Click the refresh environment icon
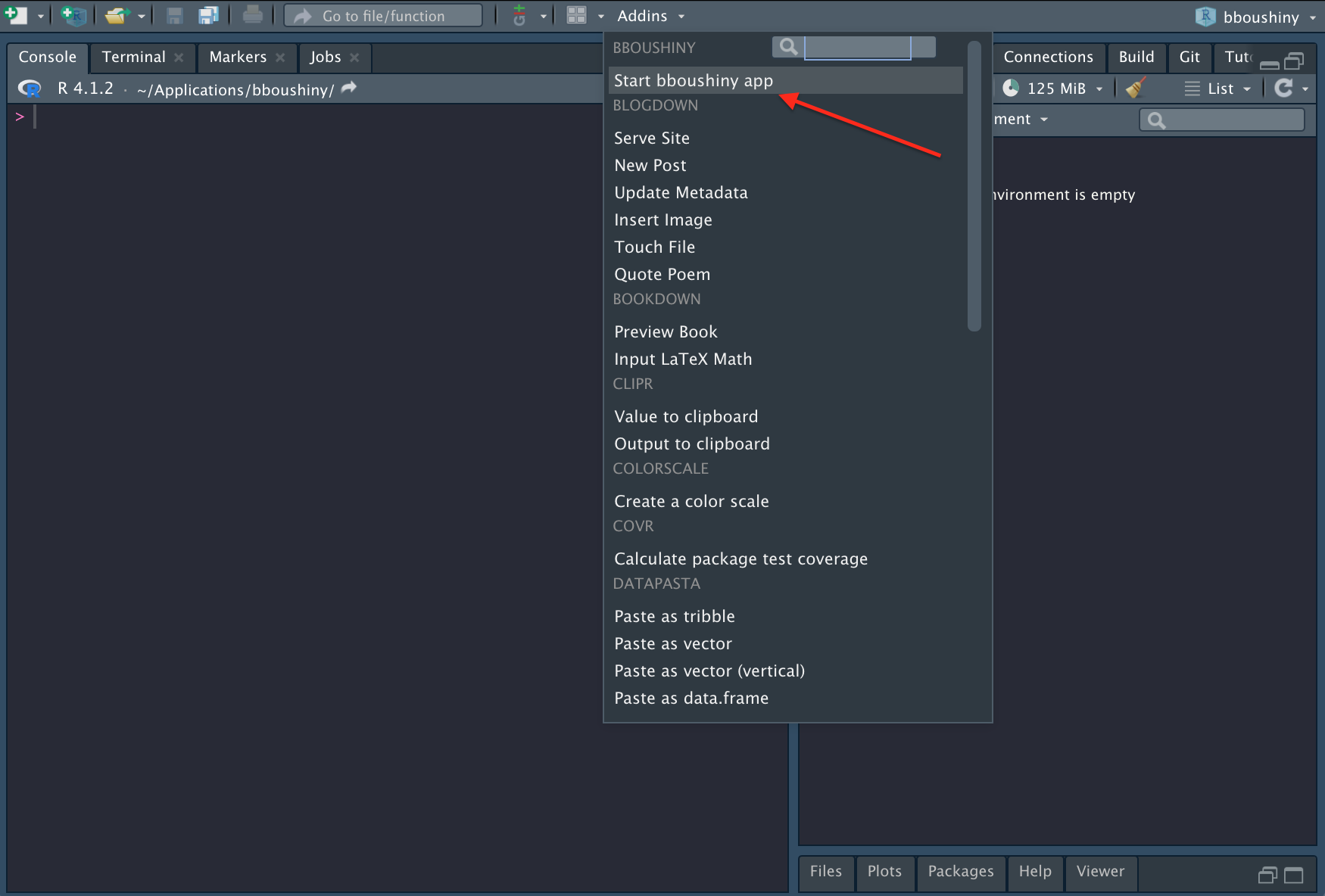Screen dimensions: 1325x896 [x=1283, y=89]
